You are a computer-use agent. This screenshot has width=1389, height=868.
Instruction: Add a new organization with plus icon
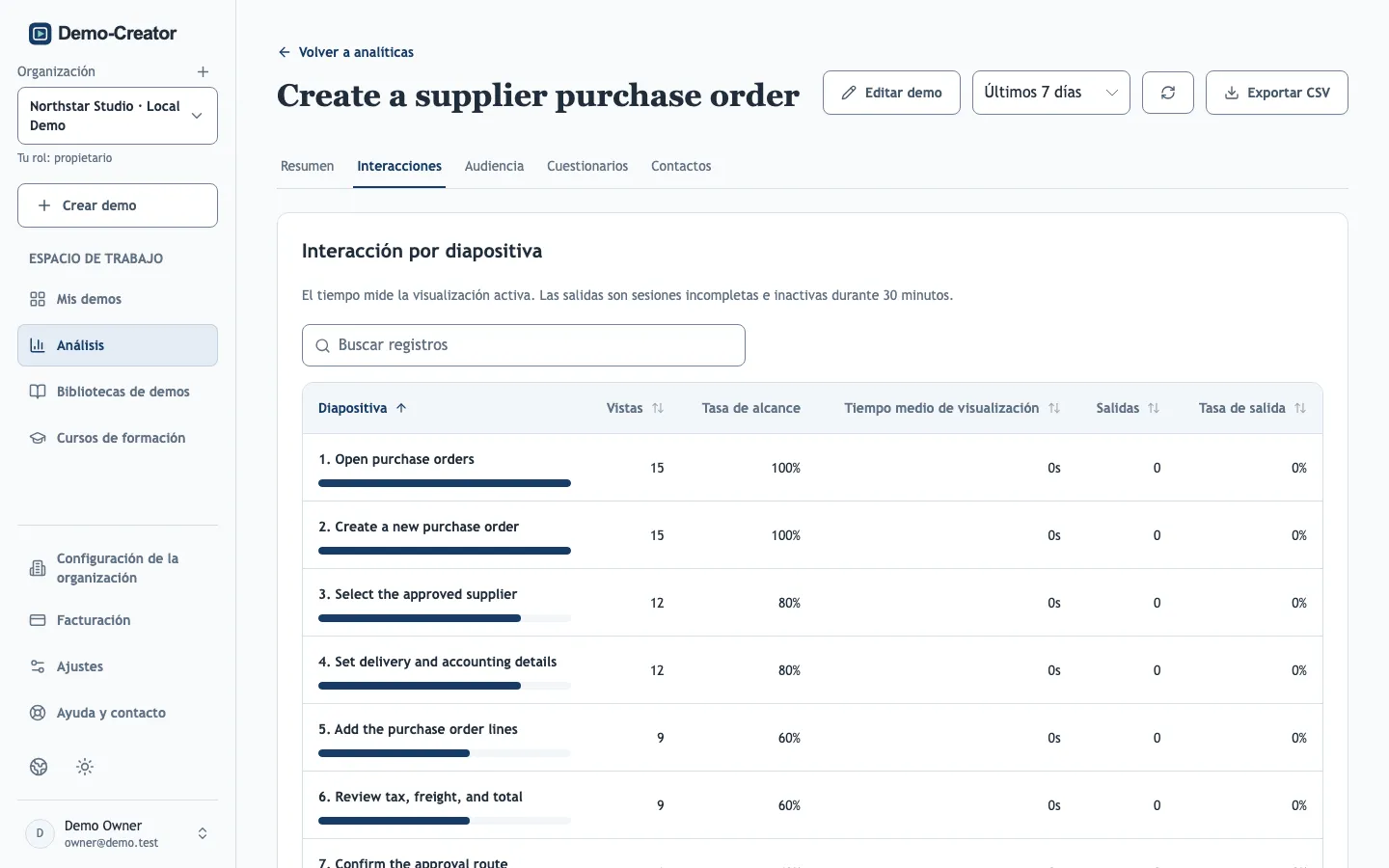[x=203, y=72]
